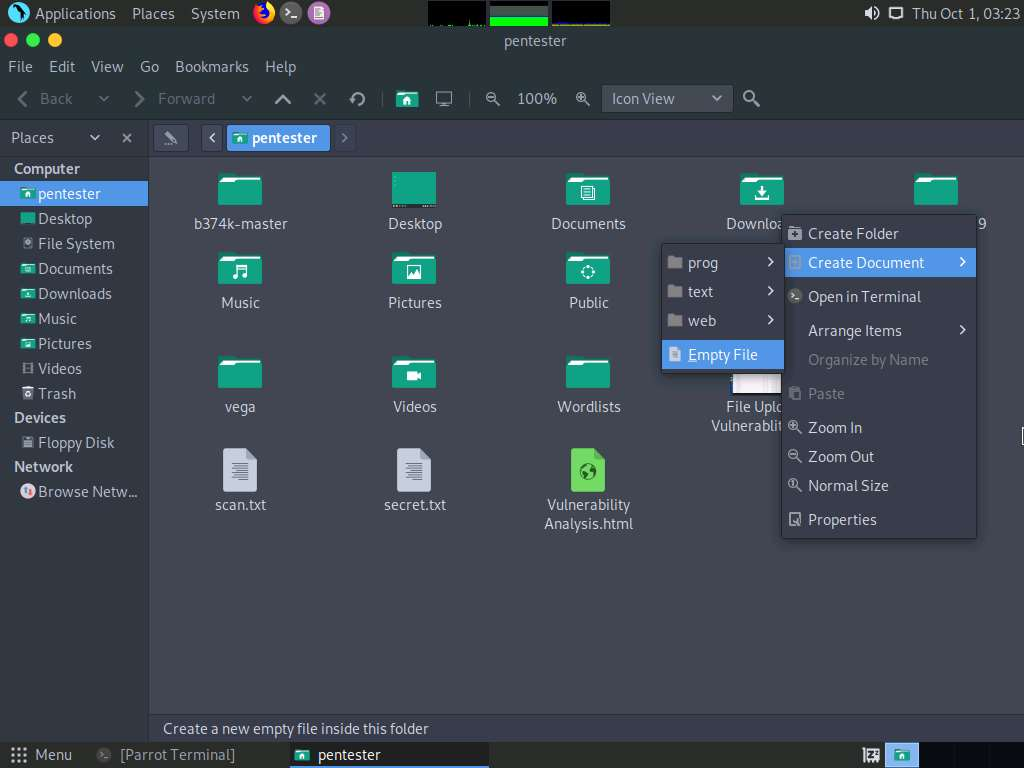Toggle the location edit pencil button

coord(170,138)
